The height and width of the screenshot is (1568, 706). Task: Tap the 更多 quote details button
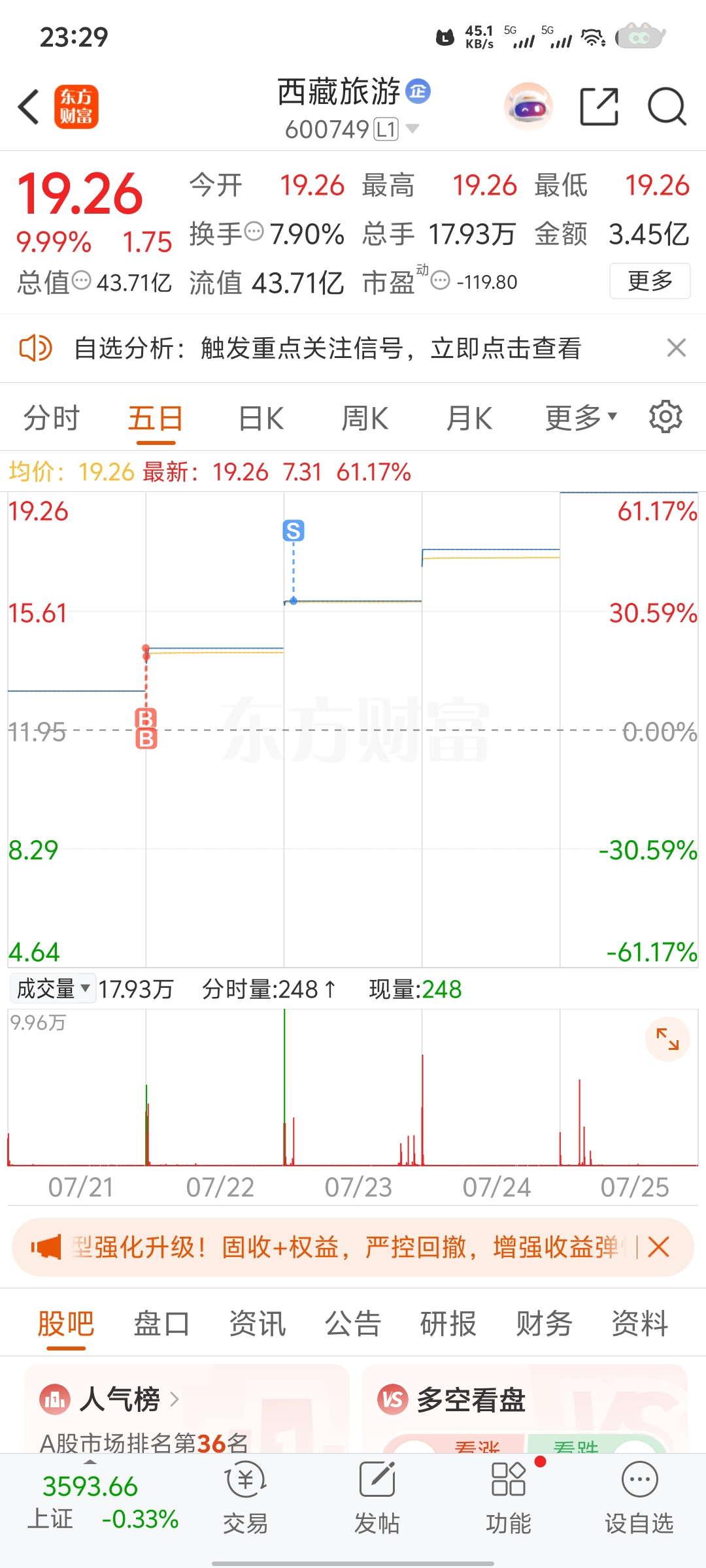650,281
